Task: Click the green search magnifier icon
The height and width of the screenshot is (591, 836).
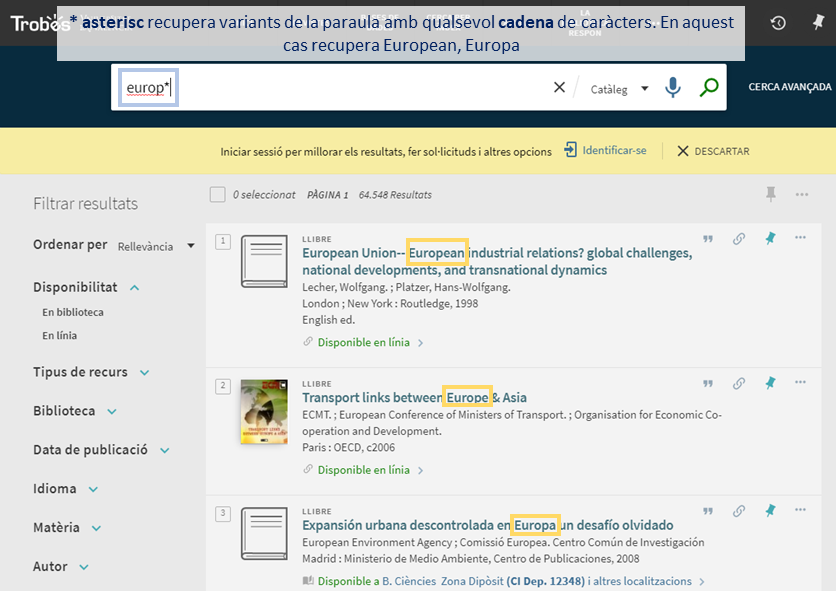Action: [x=709, y=87]
